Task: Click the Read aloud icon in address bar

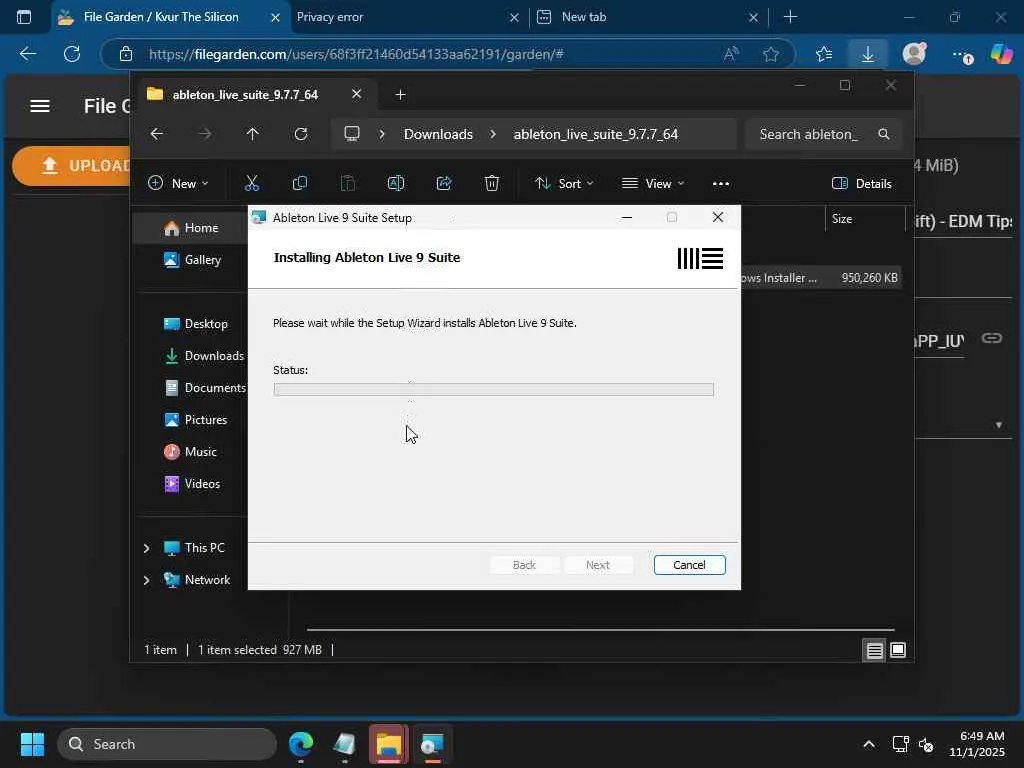Action: (731, 54)
